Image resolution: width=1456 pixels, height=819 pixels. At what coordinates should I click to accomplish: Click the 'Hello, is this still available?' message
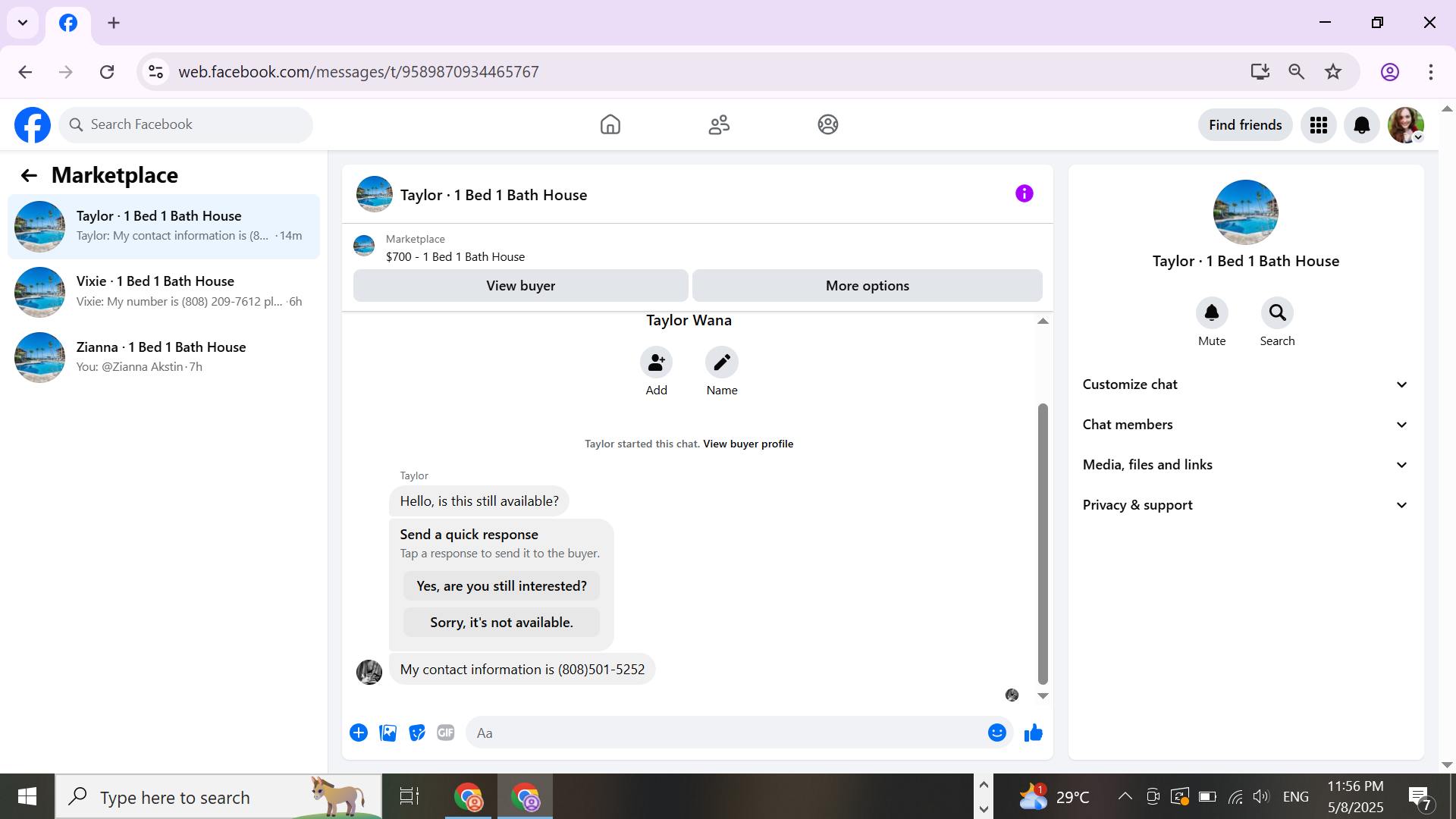click(x=479, y=501)
